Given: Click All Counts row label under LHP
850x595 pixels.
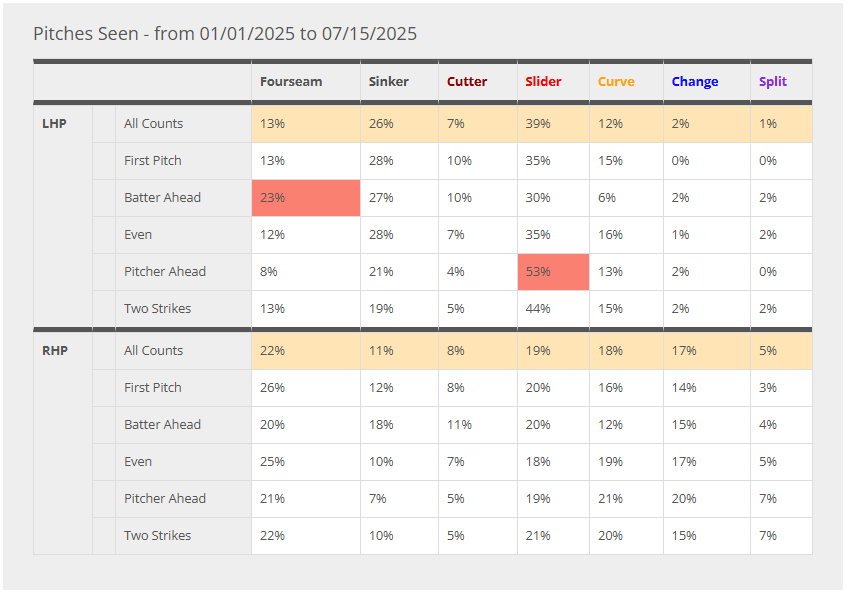Looking at the screenshot, I should [x=154, y=124].
